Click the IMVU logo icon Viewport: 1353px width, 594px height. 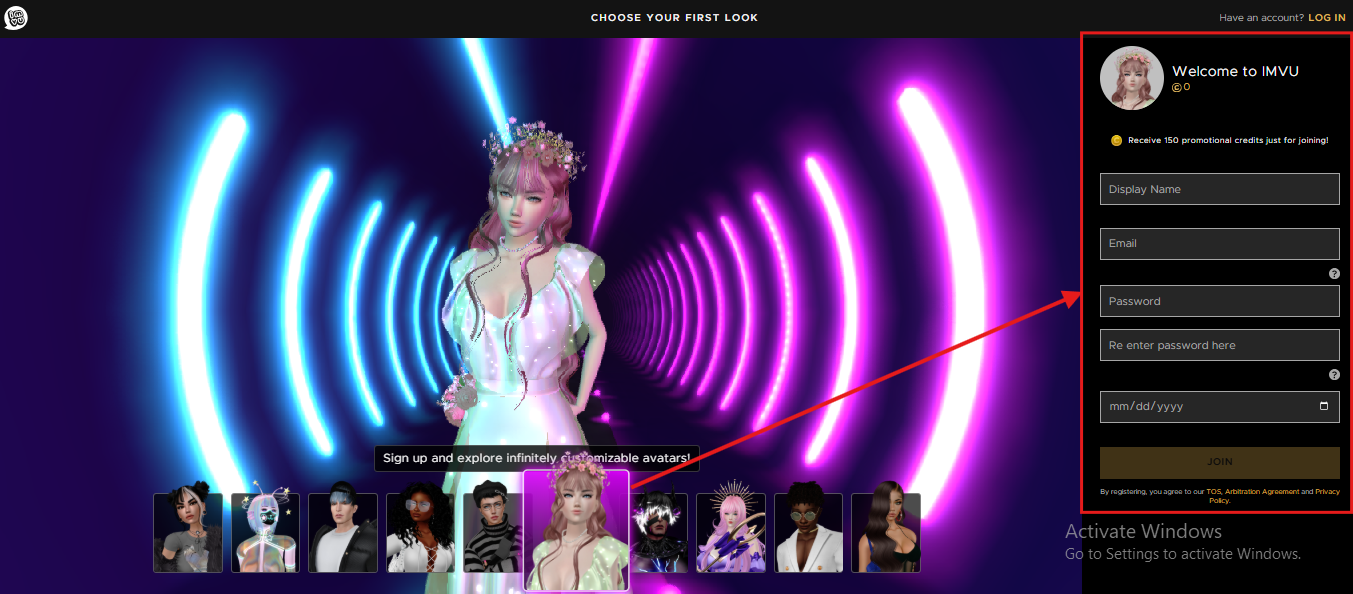point(15,17)
